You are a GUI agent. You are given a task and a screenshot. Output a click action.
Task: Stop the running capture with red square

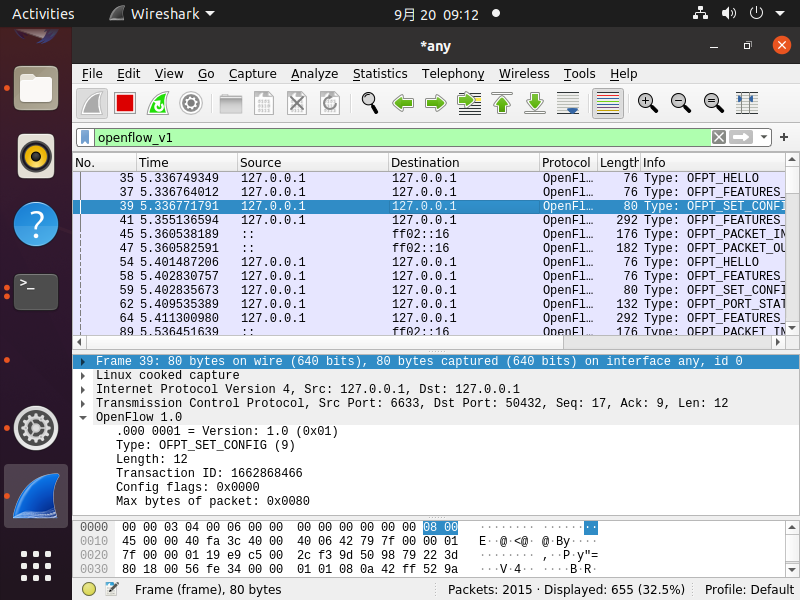125,104
